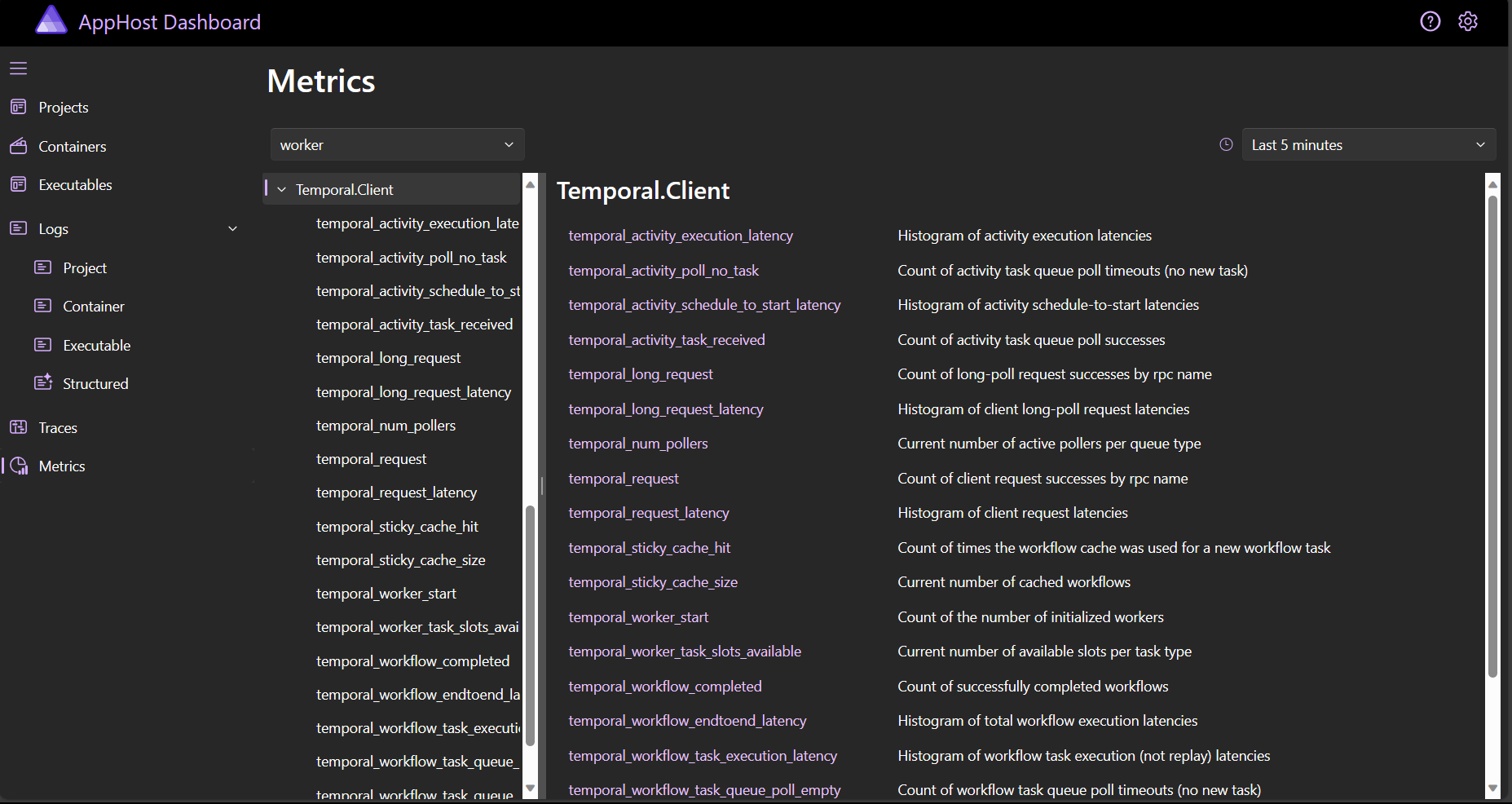This screenshot has width=1512, height=804.
Task: Open temporal_request metric link
Action: click(624, 479)
